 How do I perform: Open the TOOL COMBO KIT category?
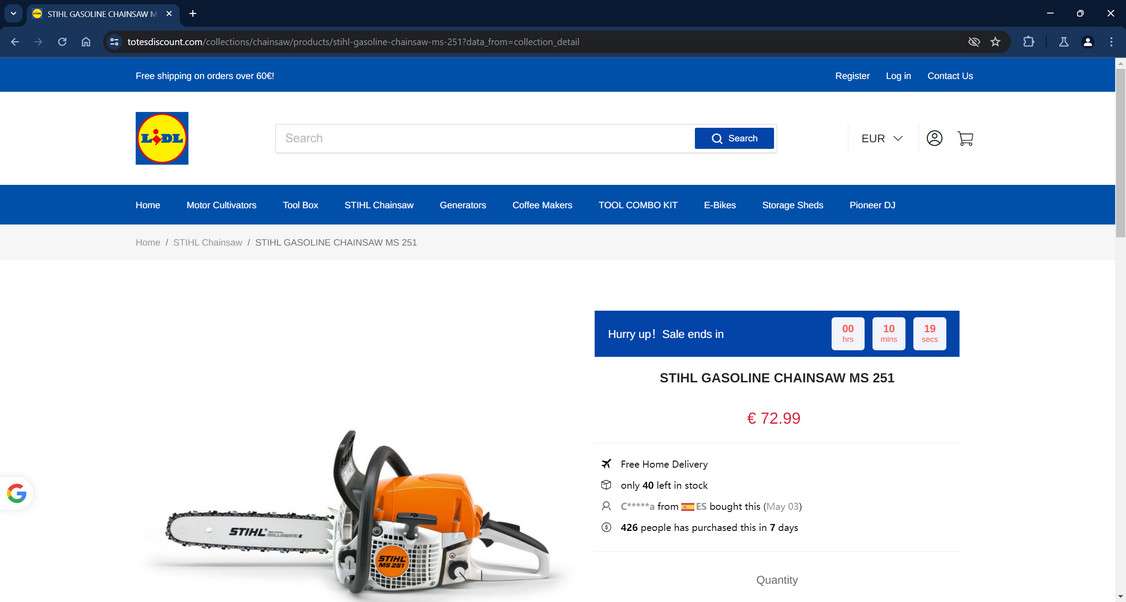638,205
